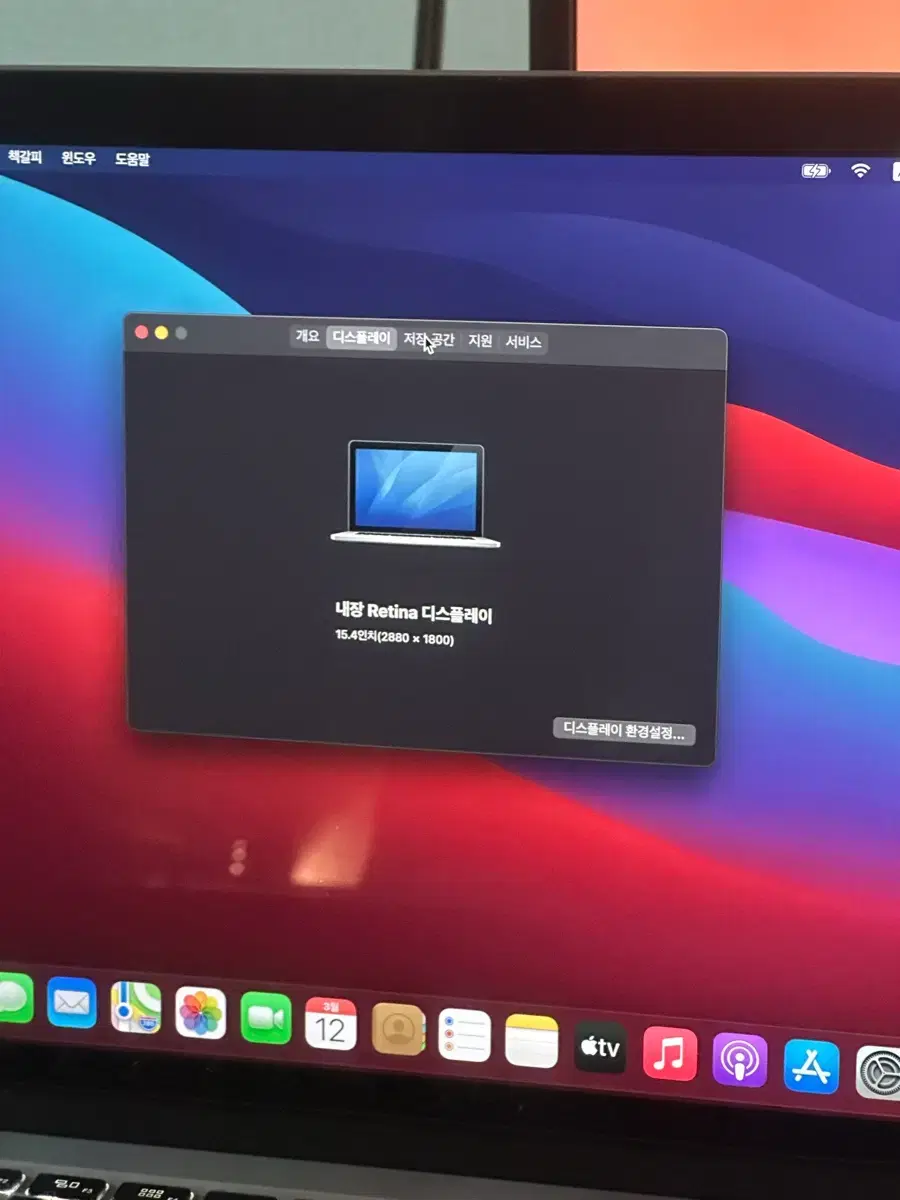Launch the App Store icon
Image resolution: width=900 pixels, height=1200 pixels.
[x=811, y=1066]
